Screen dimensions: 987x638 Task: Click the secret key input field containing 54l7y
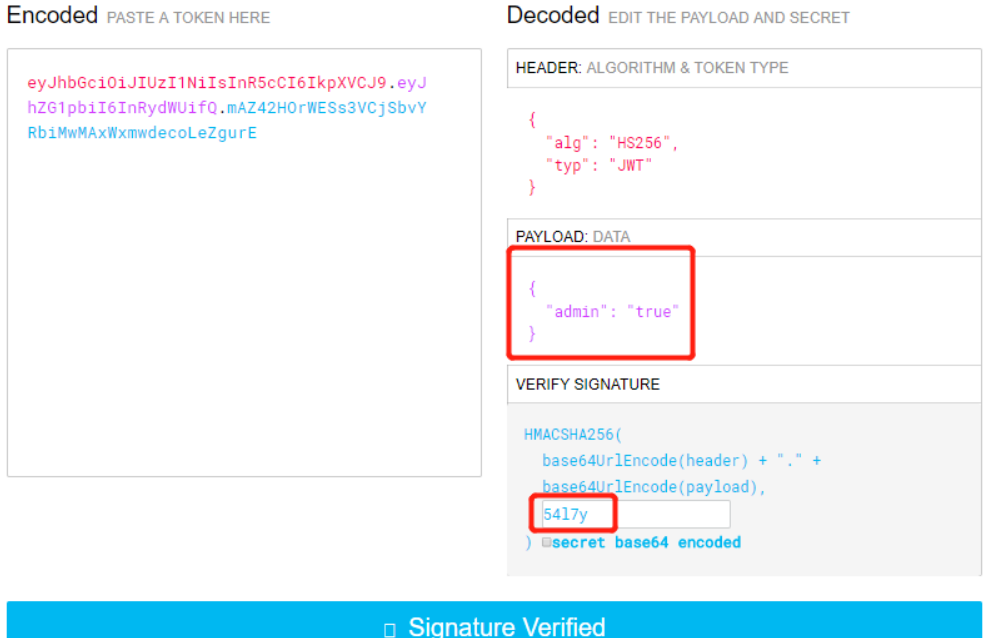[635, 514]
